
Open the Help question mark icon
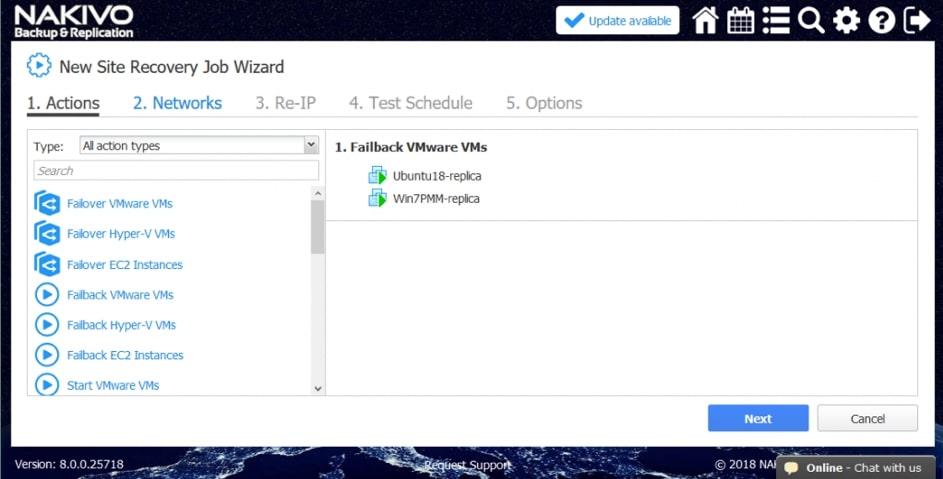(881, 21)
